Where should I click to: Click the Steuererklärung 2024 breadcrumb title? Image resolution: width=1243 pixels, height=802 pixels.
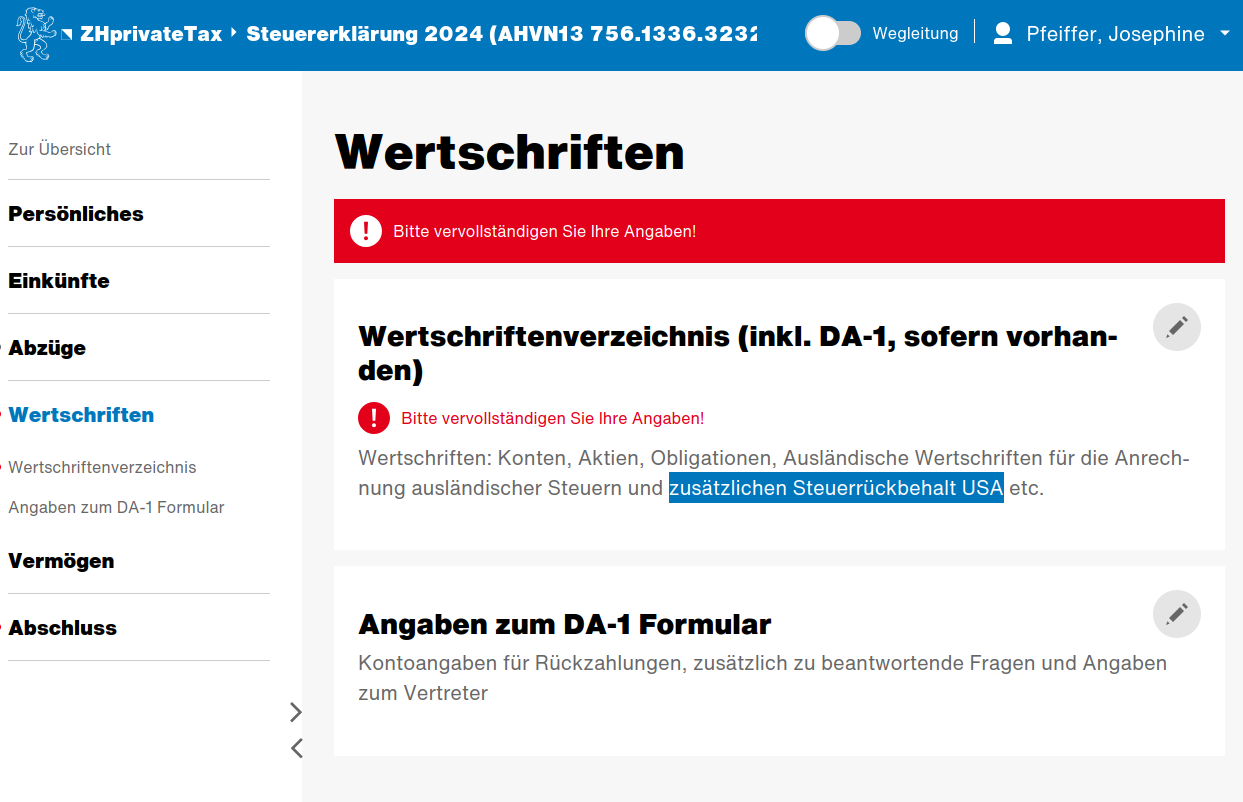click(x=500, y=34)
